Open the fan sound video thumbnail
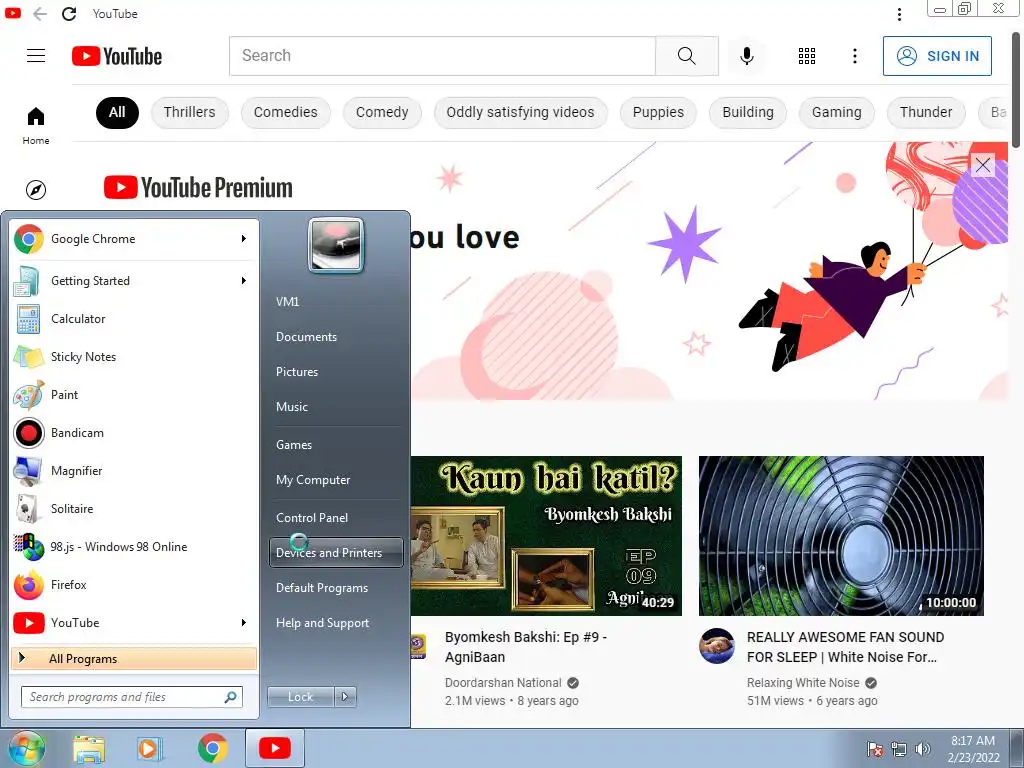This screenshot has height=768, width=1024. (841, 536)
